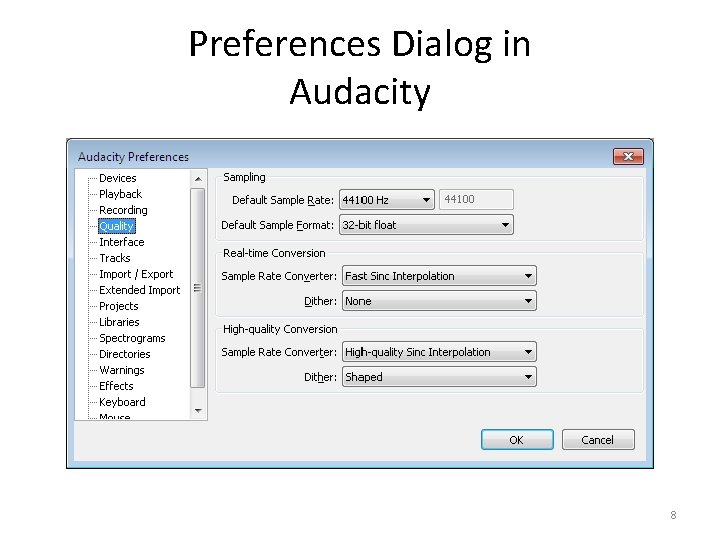Click the scroll up arrow of category list
The image size is (720, 540).
pos(198,179)
